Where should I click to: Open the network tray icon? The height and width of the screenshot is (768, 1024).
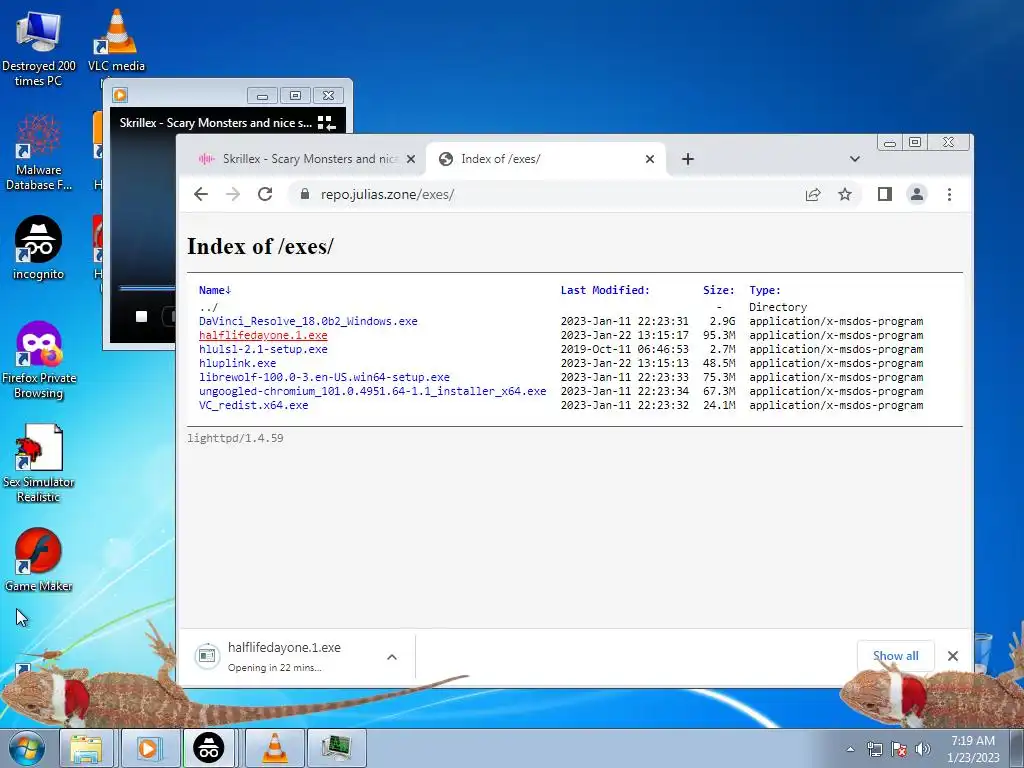(874, 749)
